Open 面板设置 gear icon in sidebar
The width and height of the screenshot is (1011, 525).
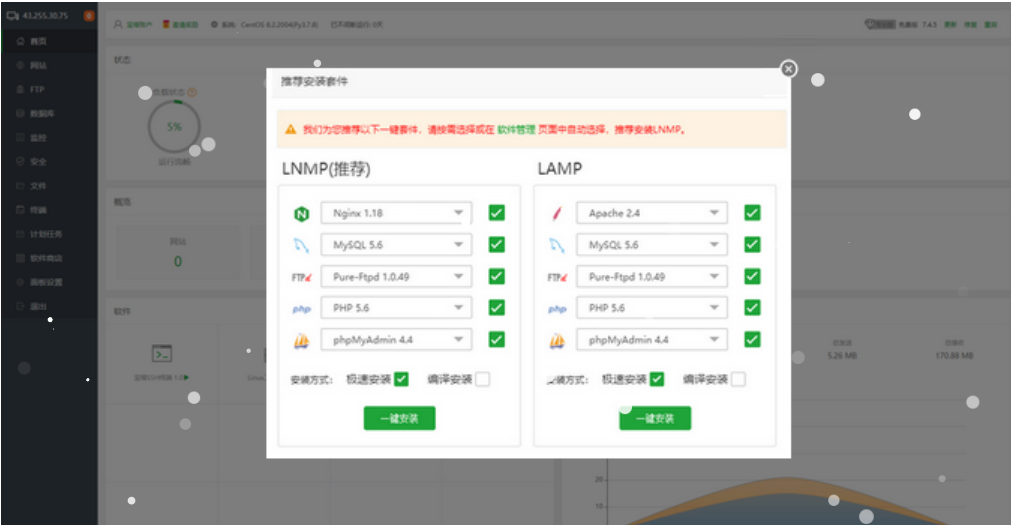click(20, 282)
